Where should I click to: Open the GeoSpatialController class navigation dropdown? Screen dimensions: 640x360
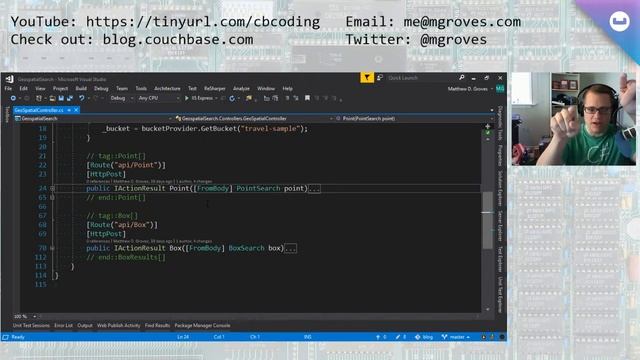click(253, 119)
